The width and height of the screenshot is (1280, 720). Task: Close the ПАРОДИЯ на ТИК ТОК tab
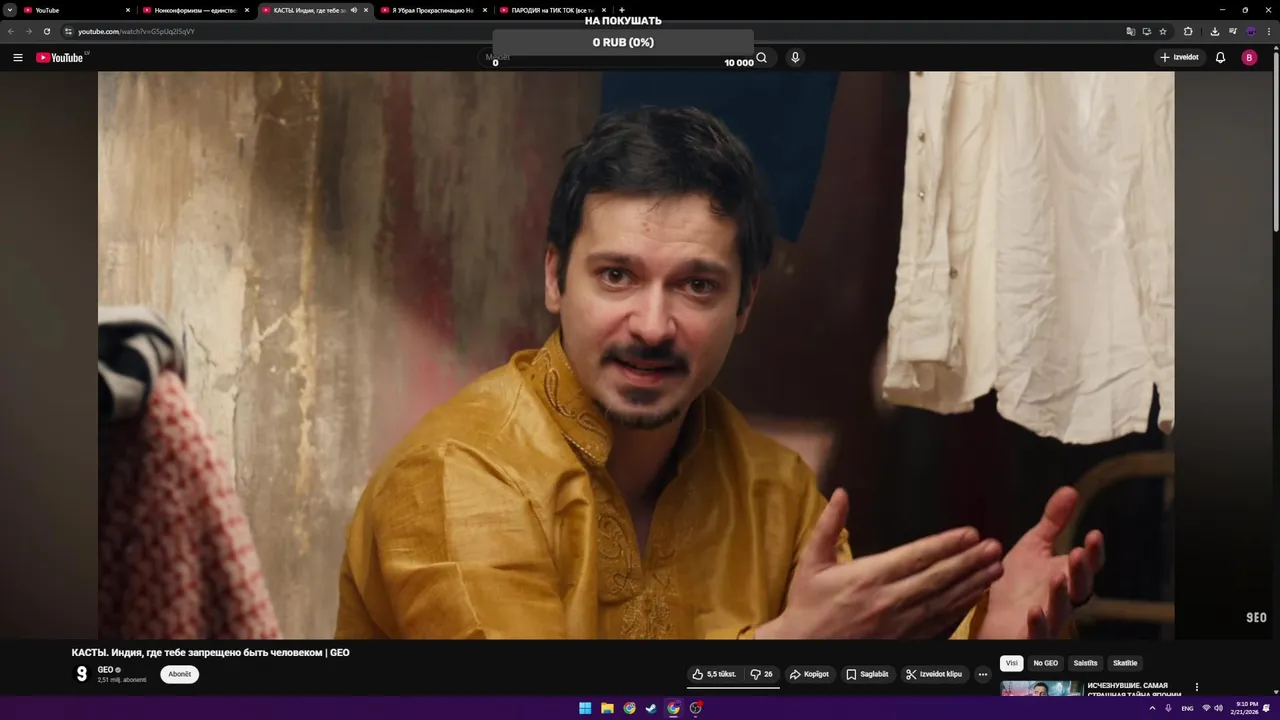604,10
